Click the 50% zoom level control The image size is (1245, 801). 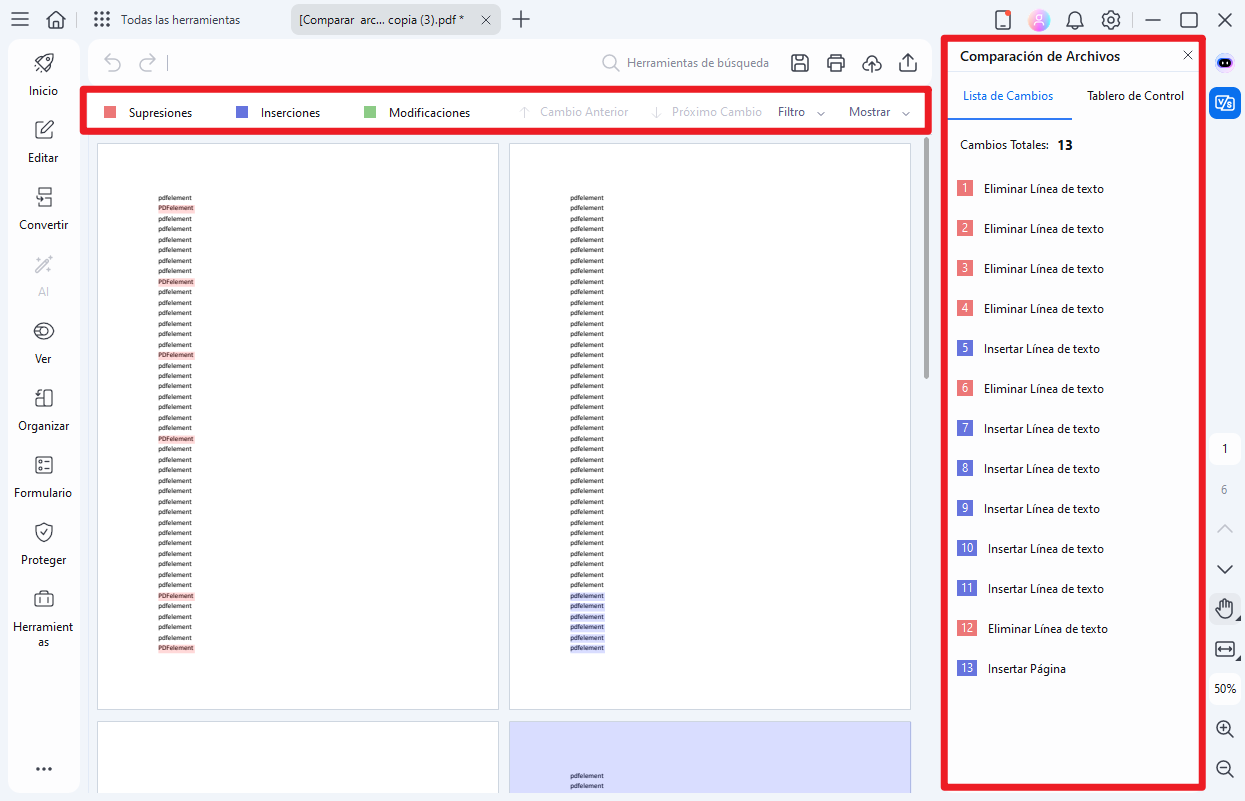1224,688
